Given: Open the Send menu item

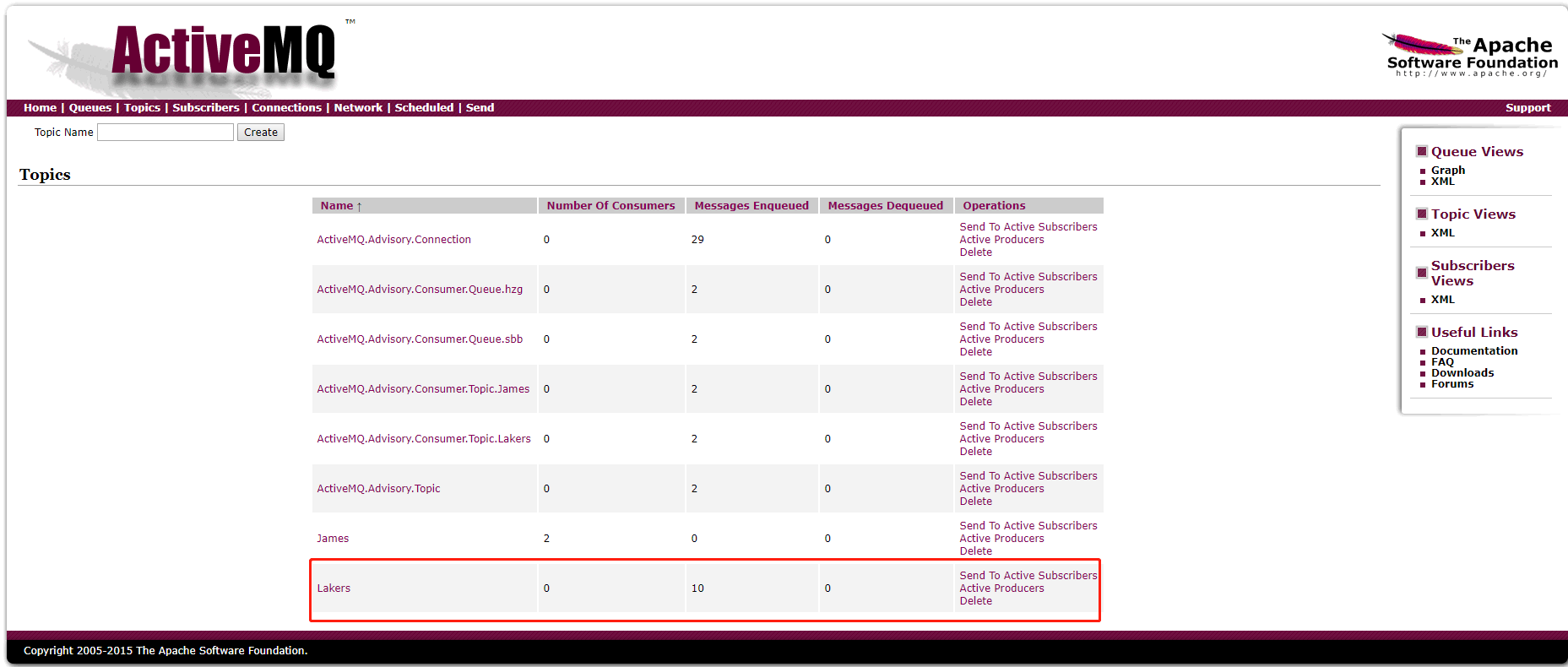Looking at the screenshot, I should 480,108.
